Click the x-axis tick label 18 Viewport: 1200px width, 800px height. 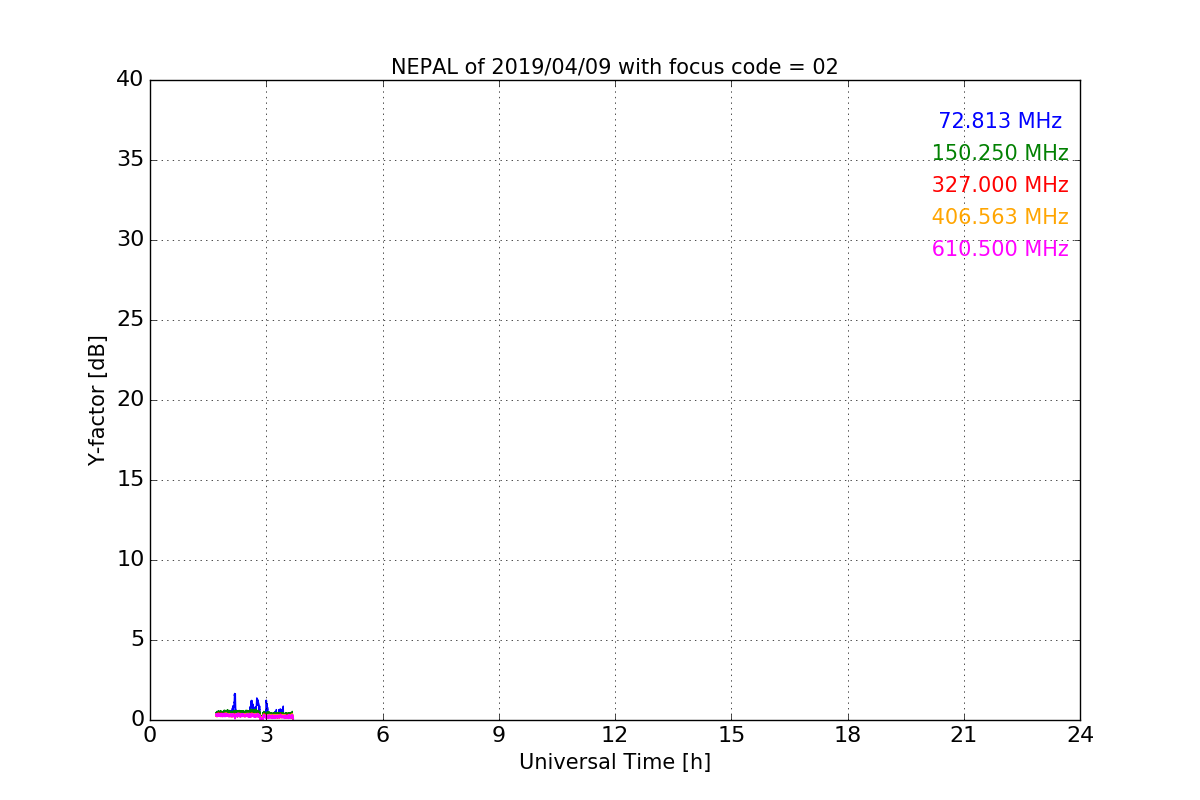(848, 735)
